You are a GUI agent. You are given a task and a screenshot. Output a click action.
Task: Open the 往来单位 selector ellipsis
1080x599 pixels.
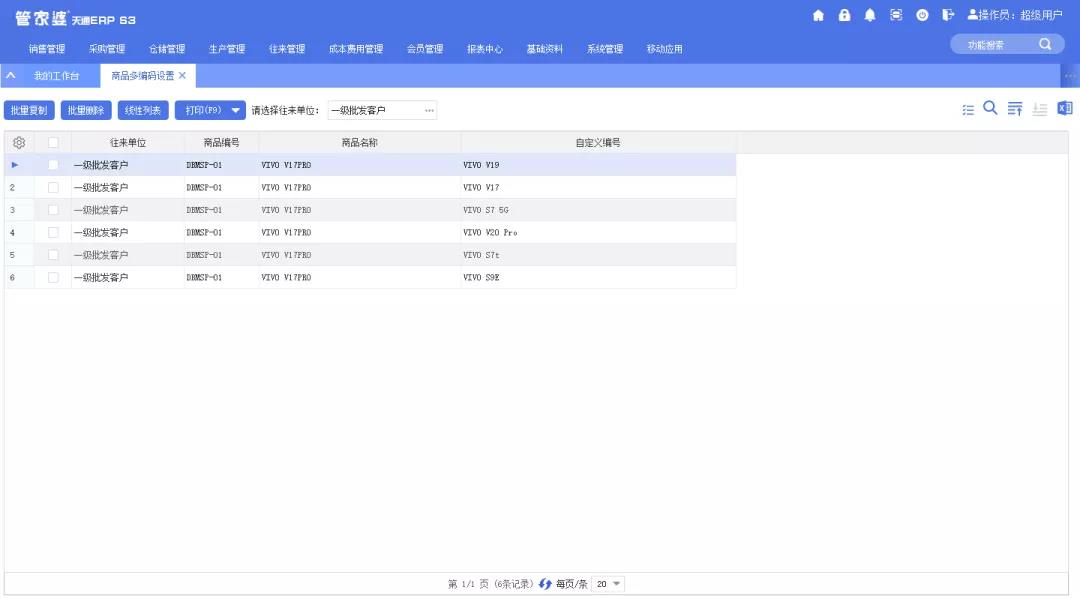429,110
